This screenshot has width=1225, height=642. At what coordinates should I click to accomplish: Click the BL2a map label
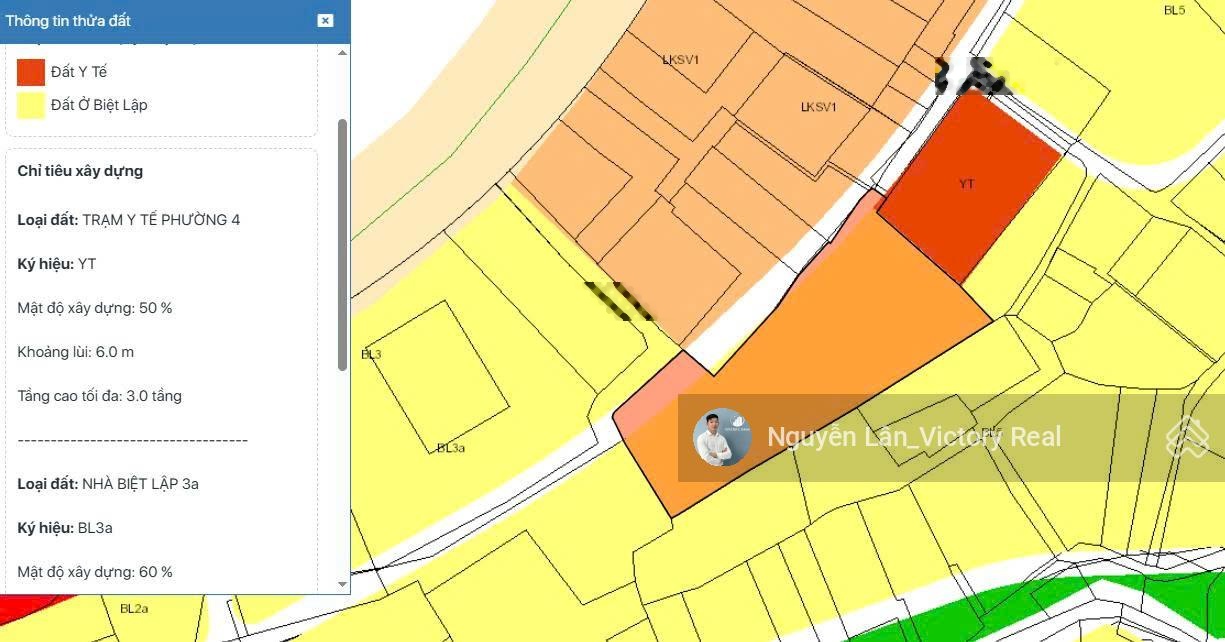click(134, 608)
